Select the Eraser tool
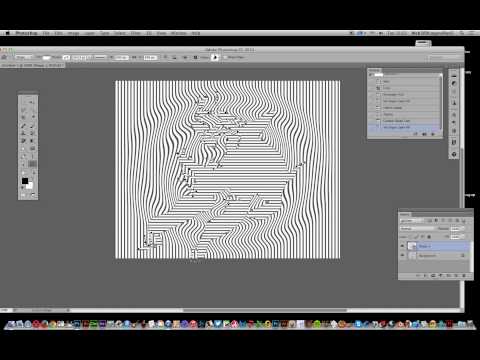The image size is (480, 360). click(23, 141)
